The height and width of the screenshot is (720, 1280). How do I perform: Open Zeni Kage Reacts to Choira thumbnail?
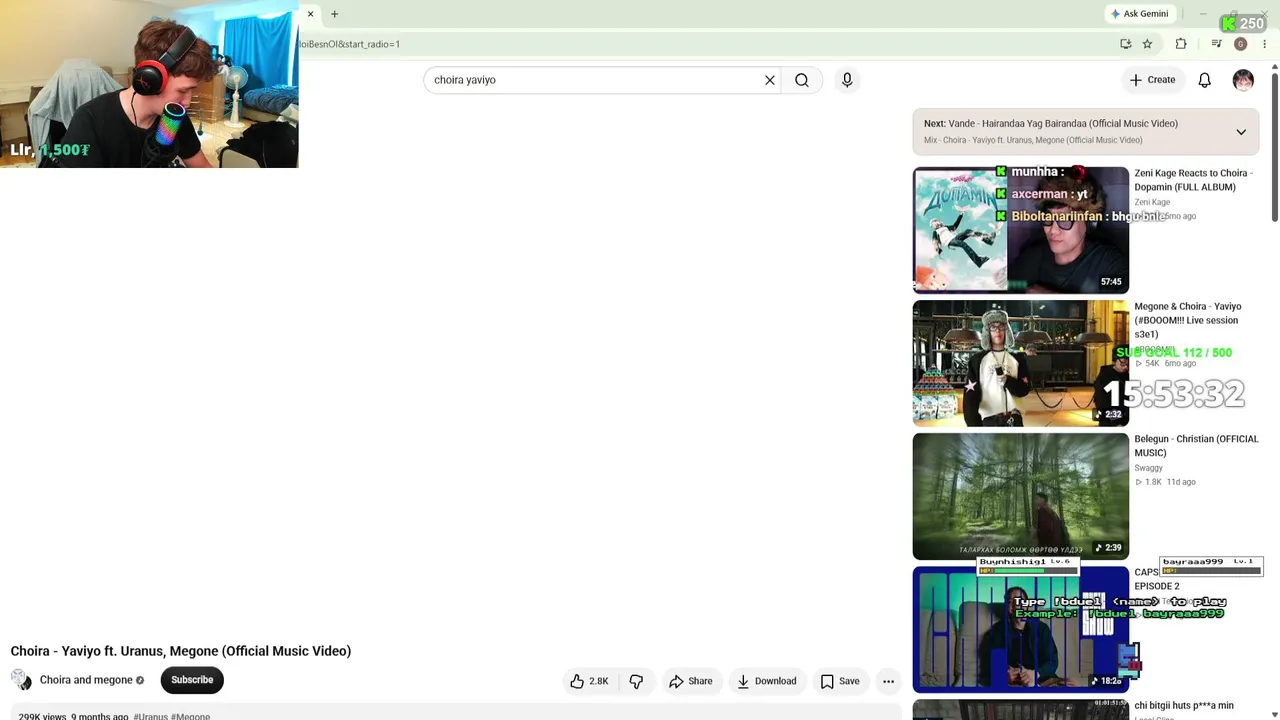(x=1021, y=230)
